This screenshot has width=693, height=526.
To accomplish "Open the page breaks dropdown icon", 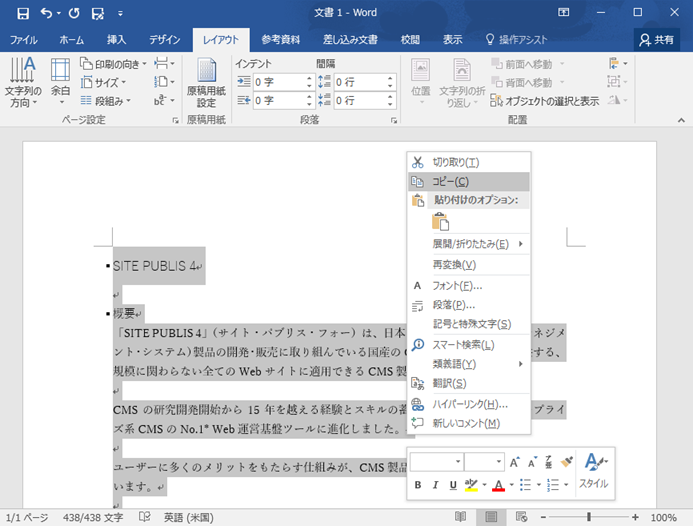I will (164, 64).
